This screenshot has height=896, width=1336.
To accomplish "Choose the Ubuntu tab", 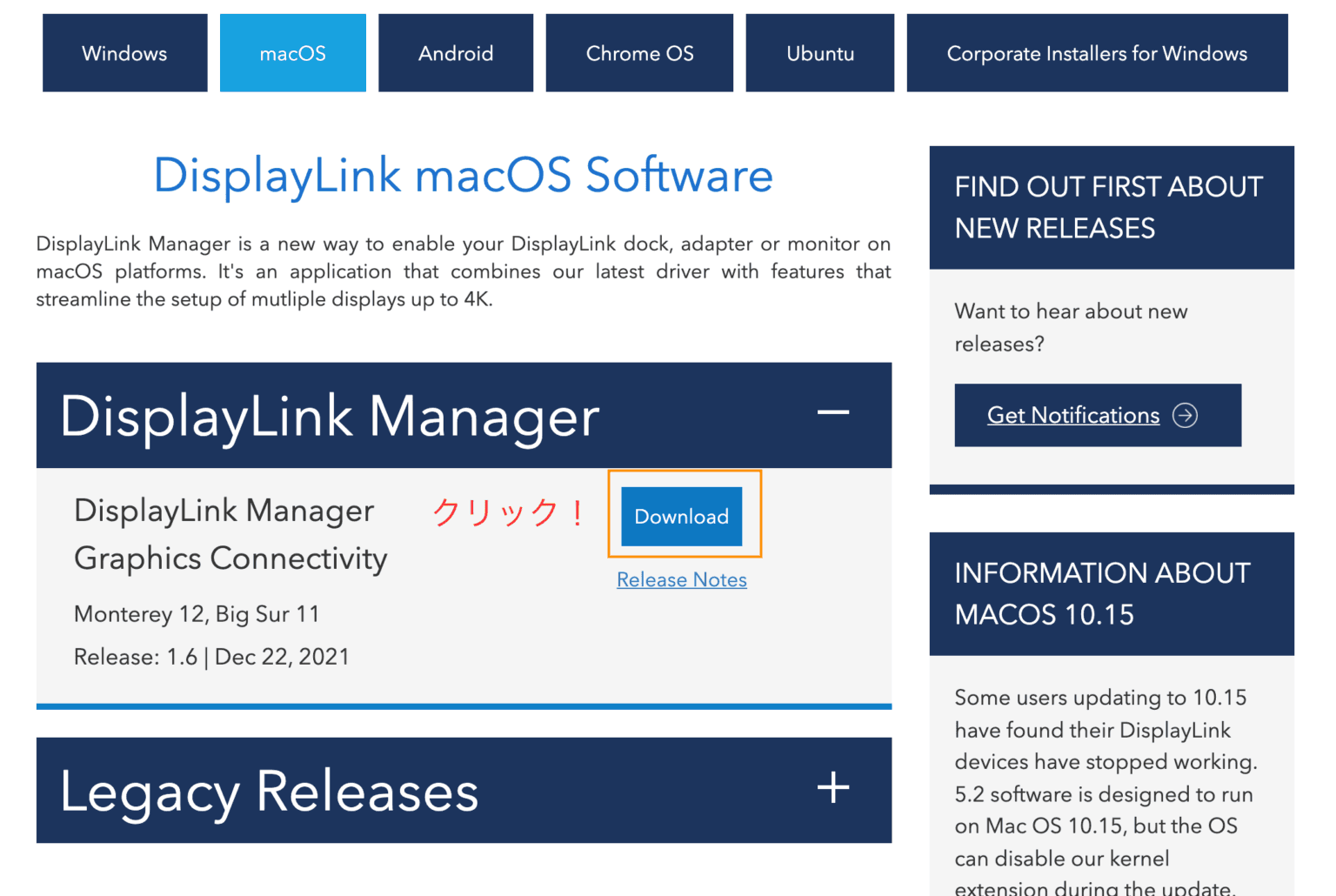I will pyautogui.click(x=819, y=53).
